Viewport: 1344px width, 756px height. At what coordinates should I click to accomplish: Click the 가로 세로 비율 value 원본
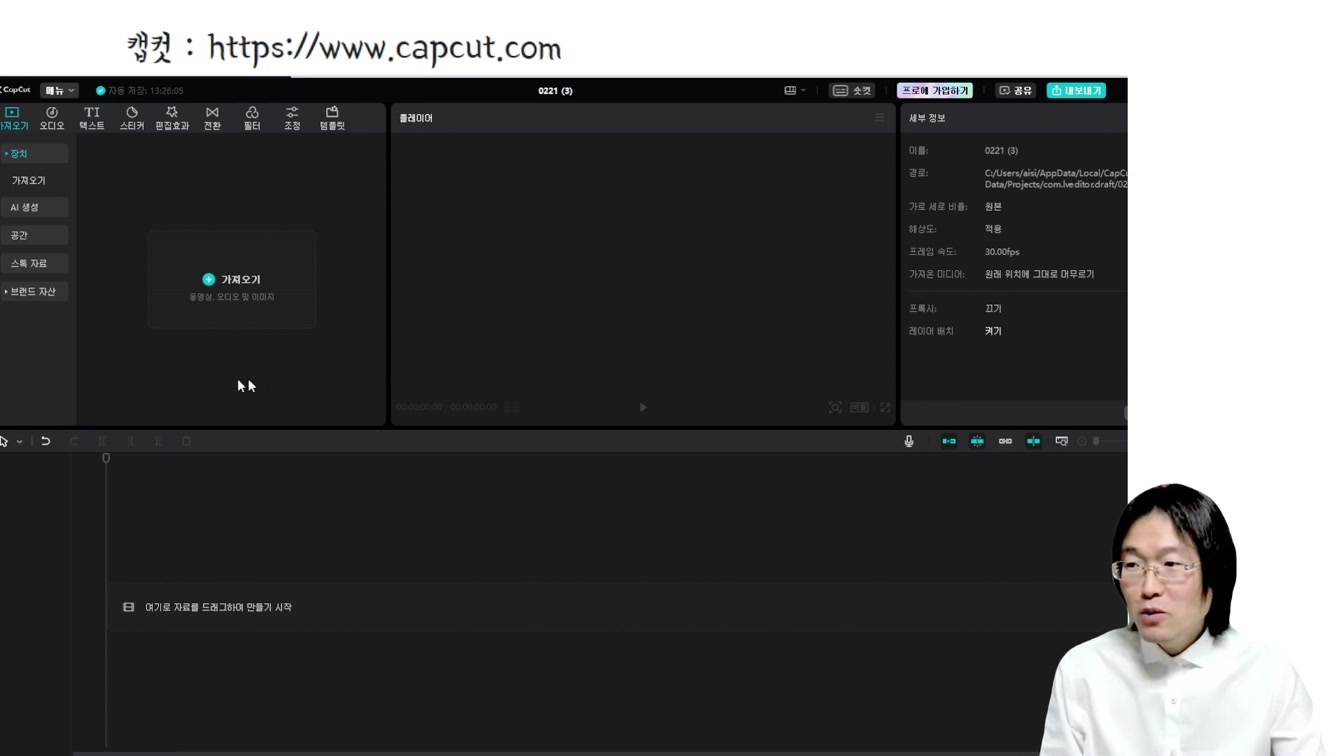993,207
